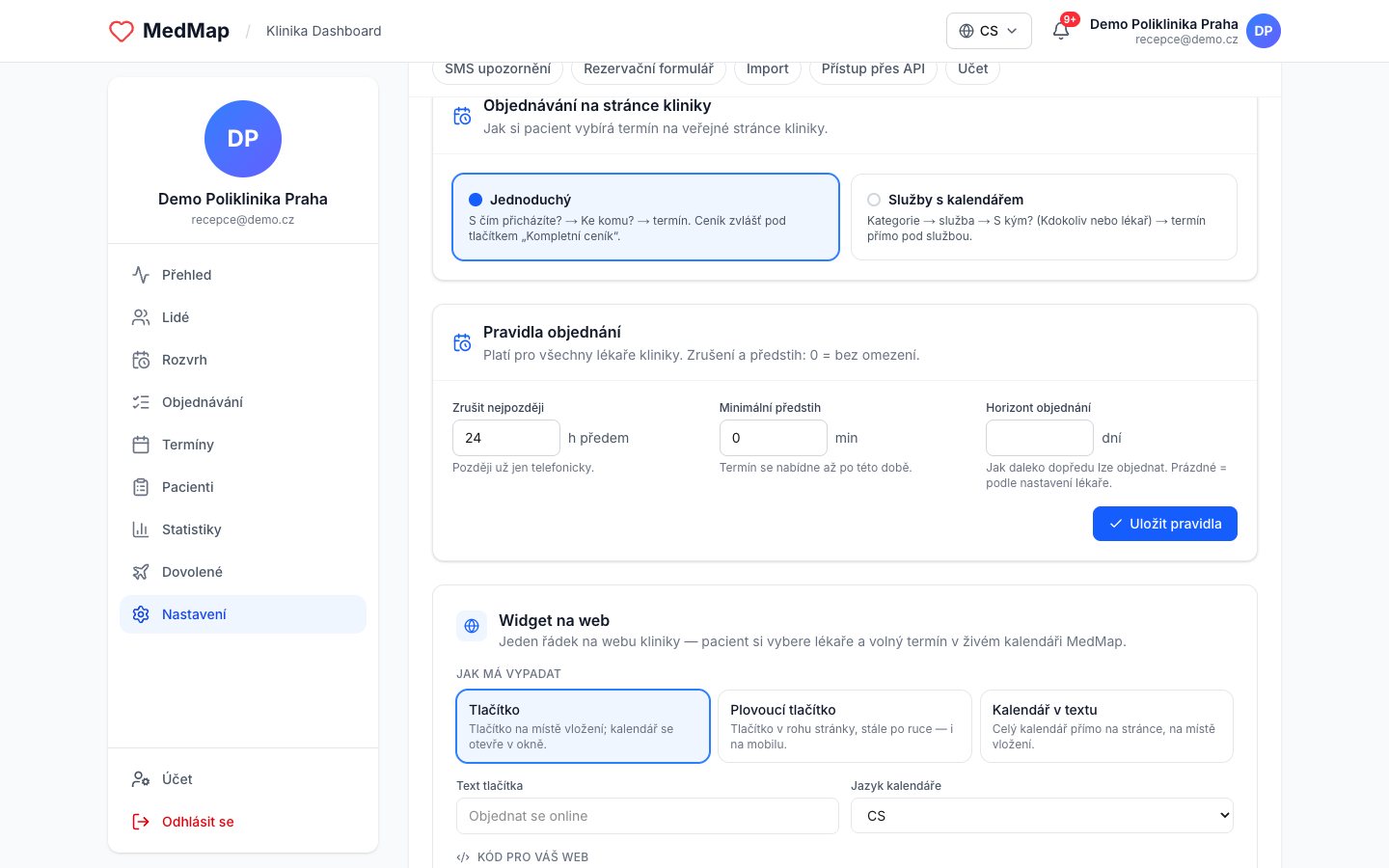Open Pacienti from the sidebar
Image resolution: width=1389 pixels, height=868 pixels.
tap(243, 487)
